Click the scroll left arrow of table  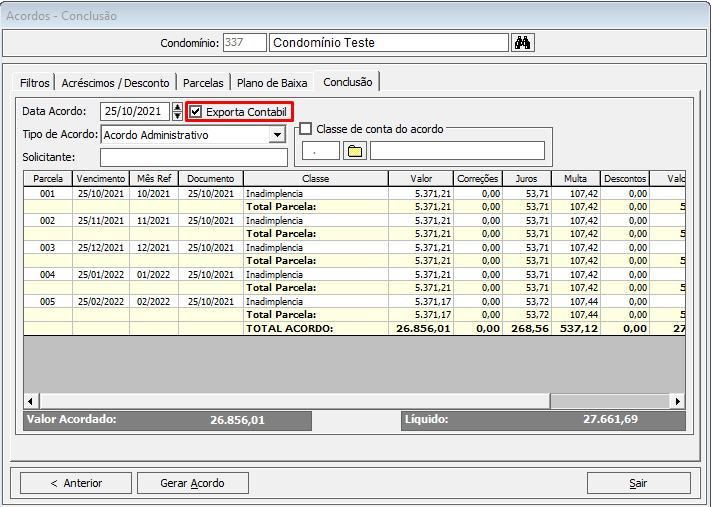coord(30,401)
